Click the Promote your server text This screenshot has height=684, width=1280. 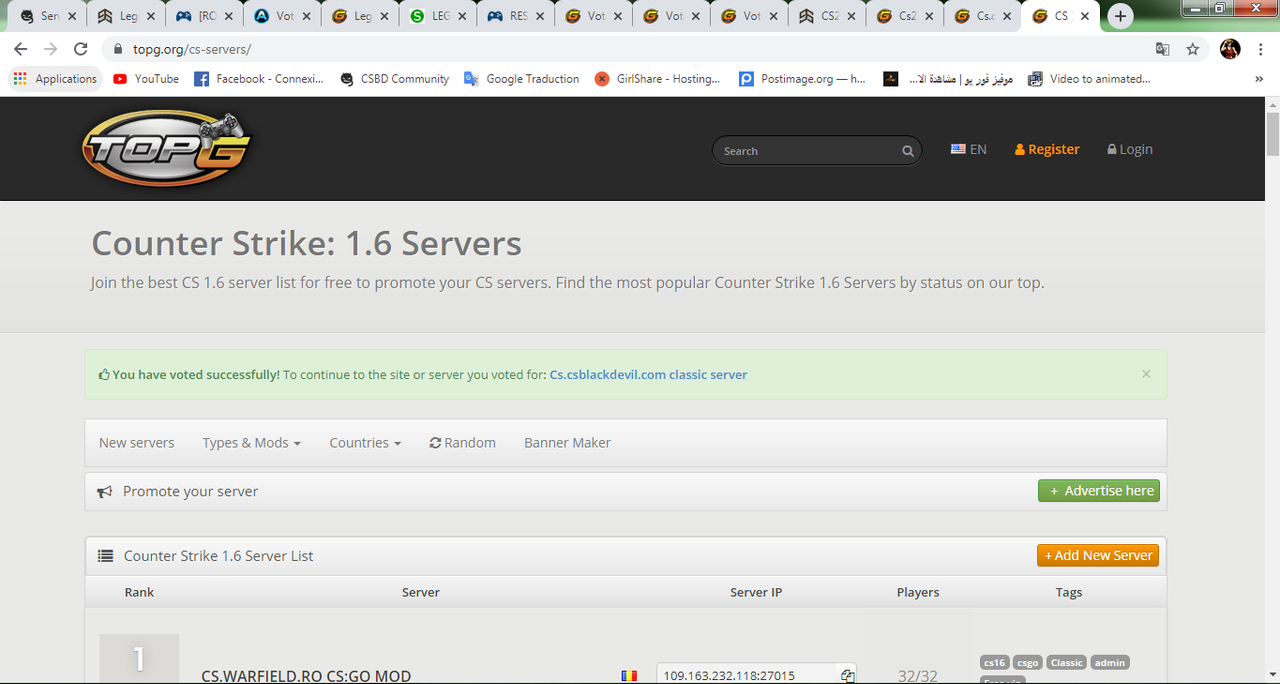point(190,491)
